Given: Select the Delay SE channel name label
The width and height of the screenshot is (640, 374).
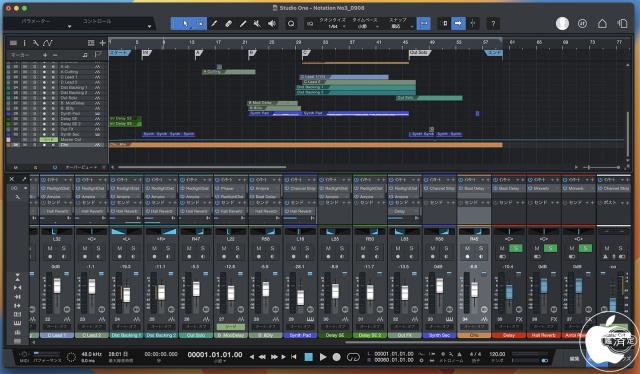Looking at the screenshot, I should coord(335,335).
